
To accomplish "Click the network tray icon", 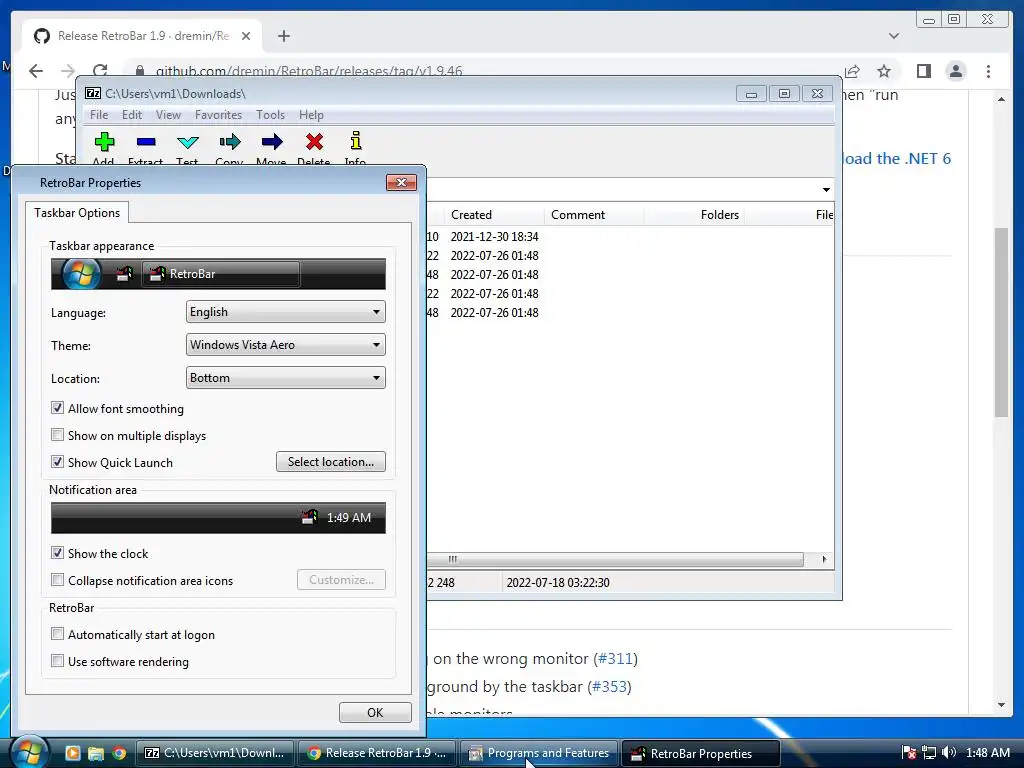I will pyautogui.click(x=929, y=753).
